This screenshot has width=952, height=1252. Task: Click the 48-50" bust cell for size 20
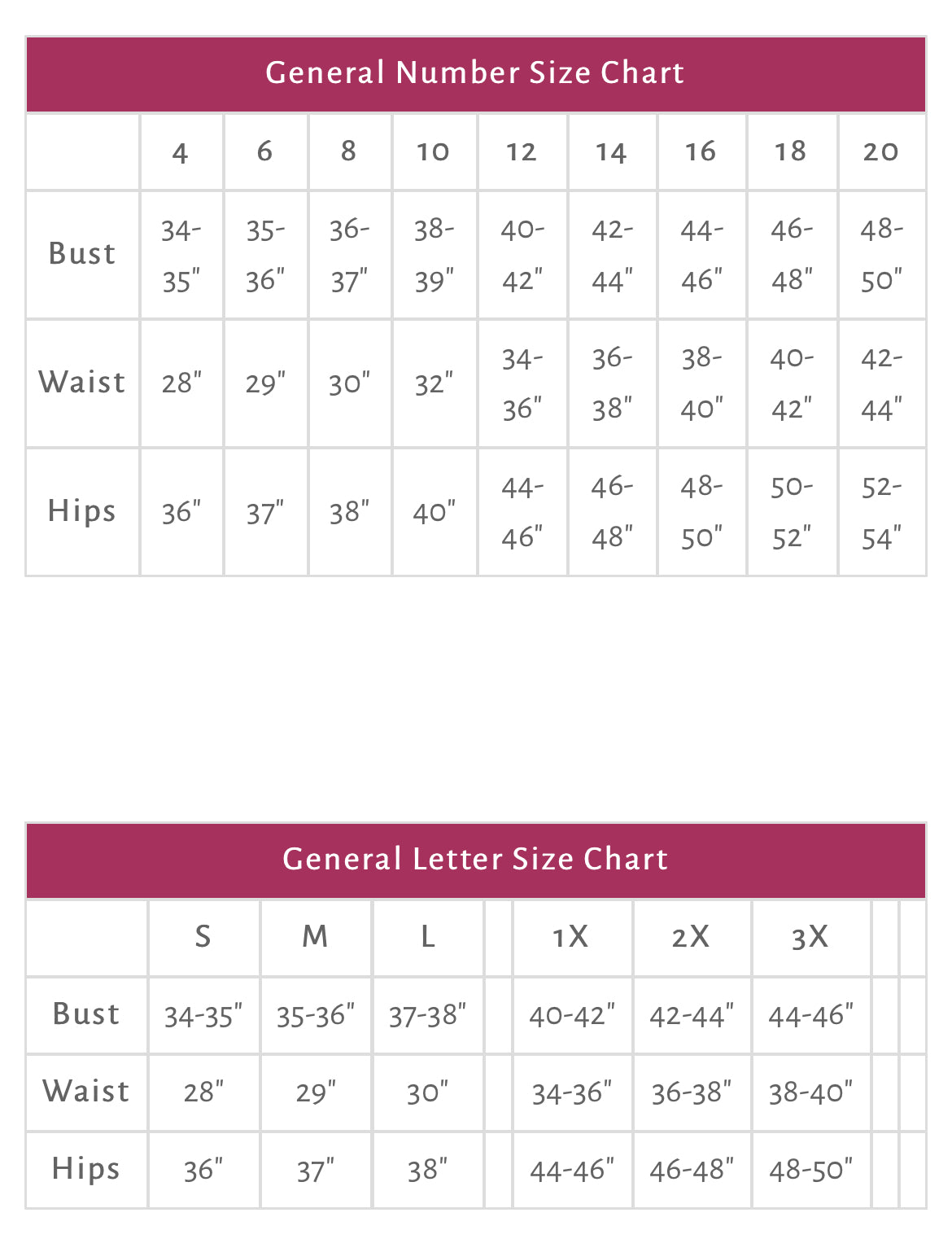click(881, 255)
